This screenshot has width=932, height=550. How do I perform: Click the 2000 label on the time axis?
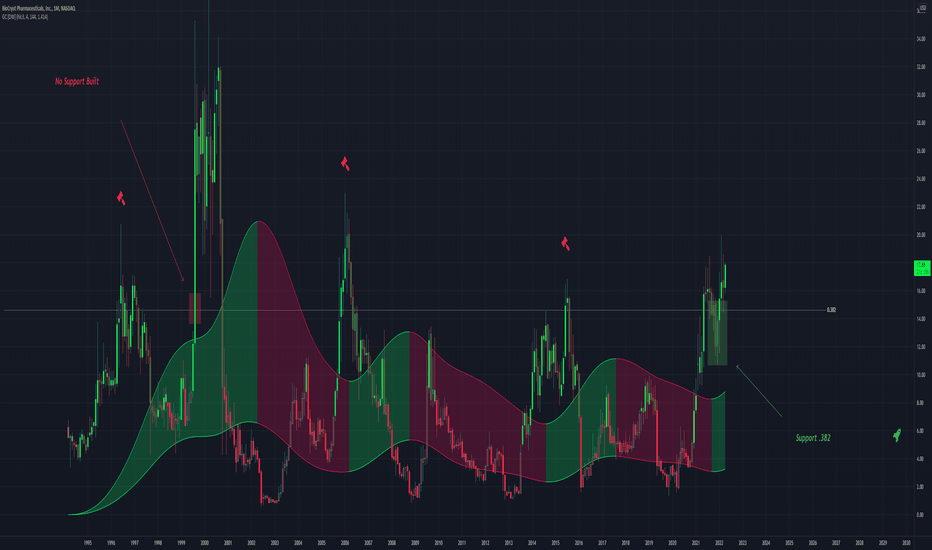[x=204, y=542]
